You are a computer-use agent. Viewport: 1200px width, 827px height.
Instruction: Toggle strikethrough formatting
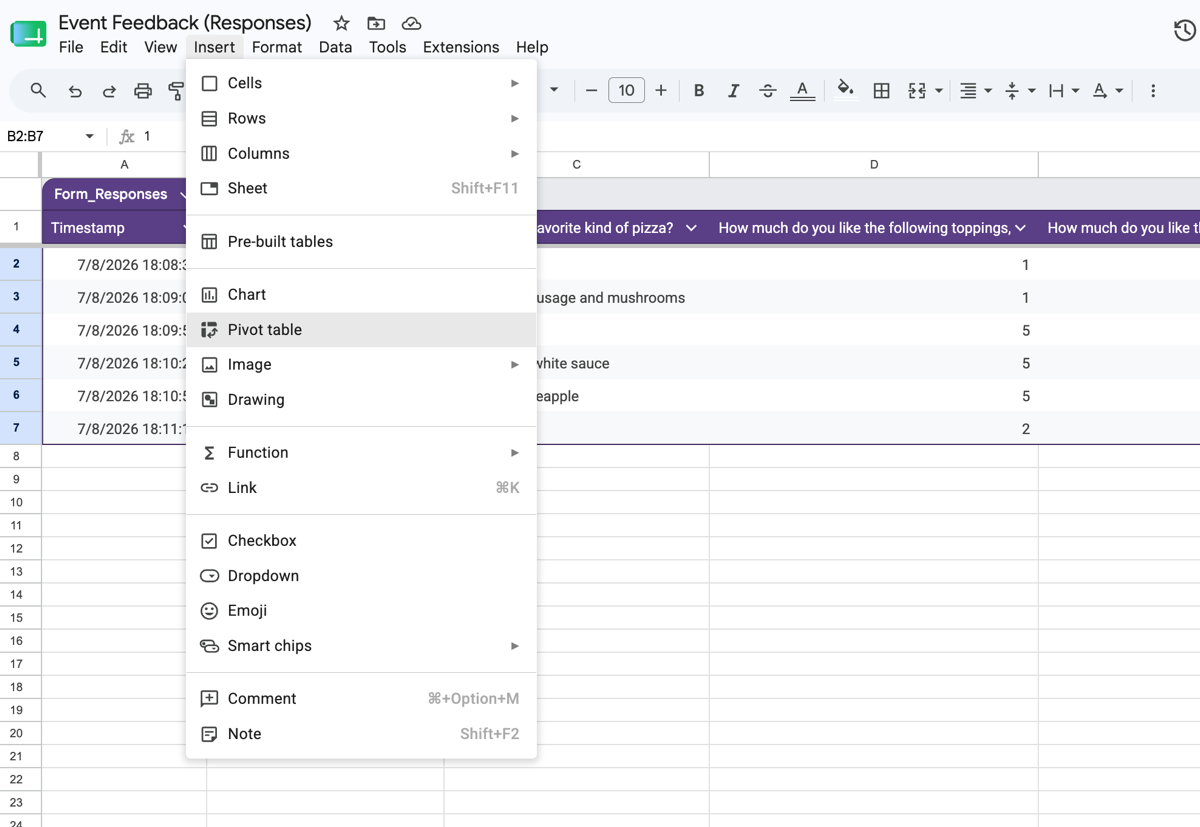[767, 91]
